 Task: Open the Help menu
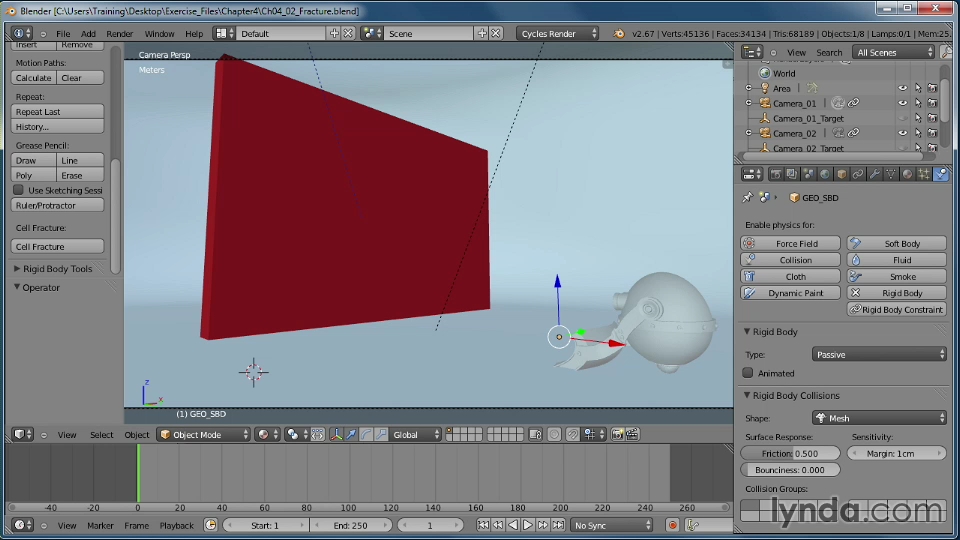[193, 34]
